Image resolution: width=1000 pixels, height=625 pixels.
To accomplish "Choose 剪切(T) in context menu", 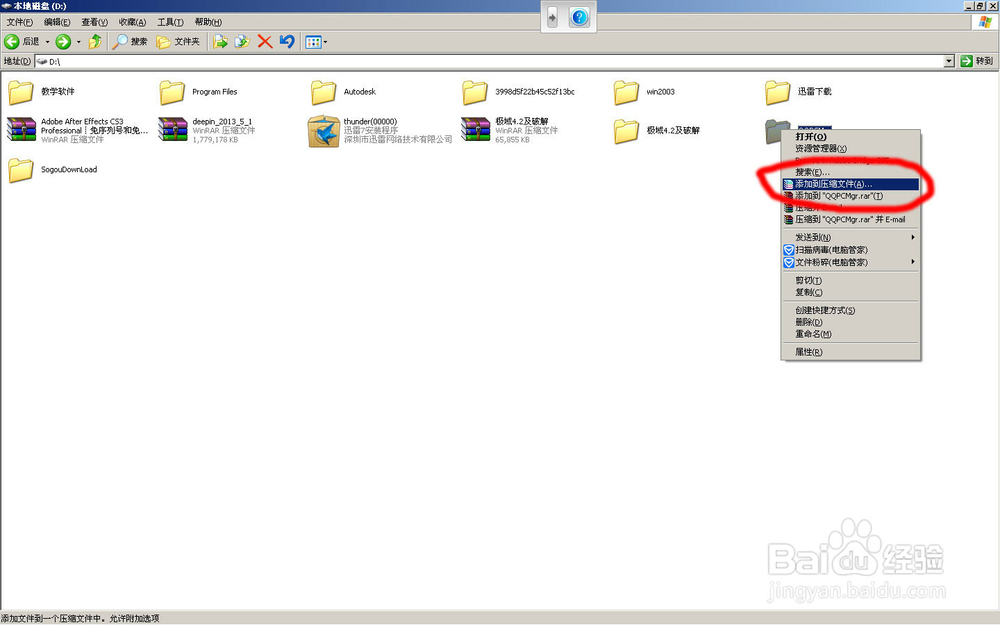I will [x=851, y=281].
